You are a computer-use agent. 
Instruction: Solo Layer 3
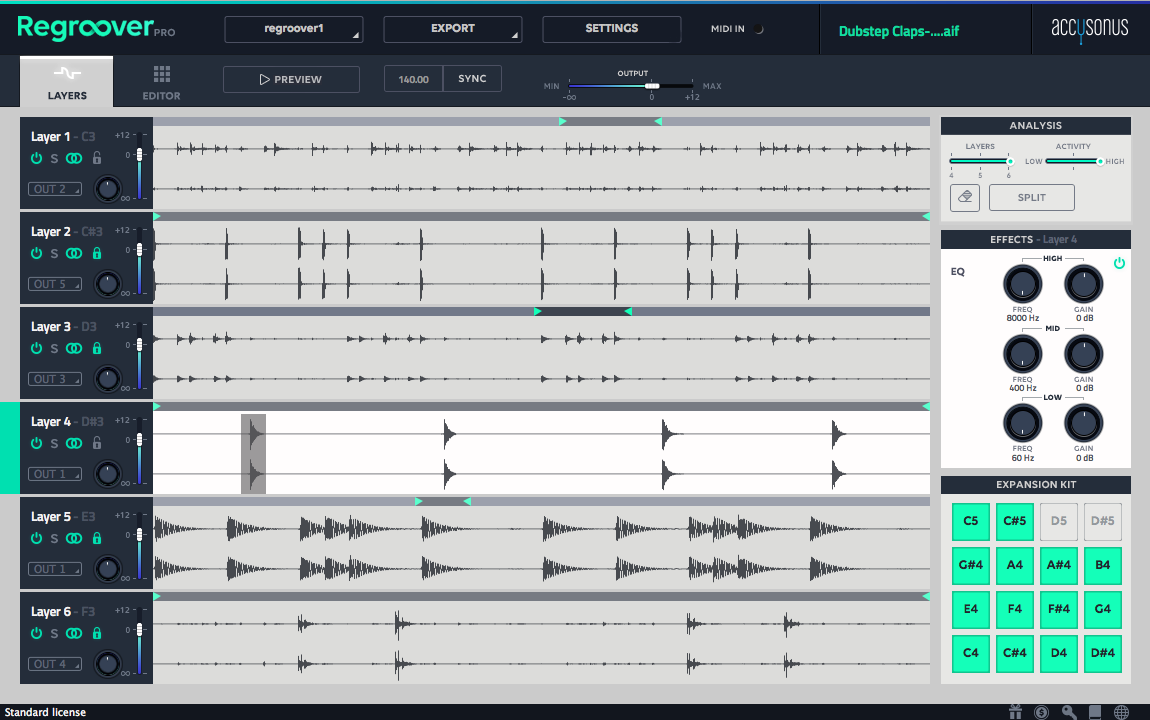tap(54, 348)
